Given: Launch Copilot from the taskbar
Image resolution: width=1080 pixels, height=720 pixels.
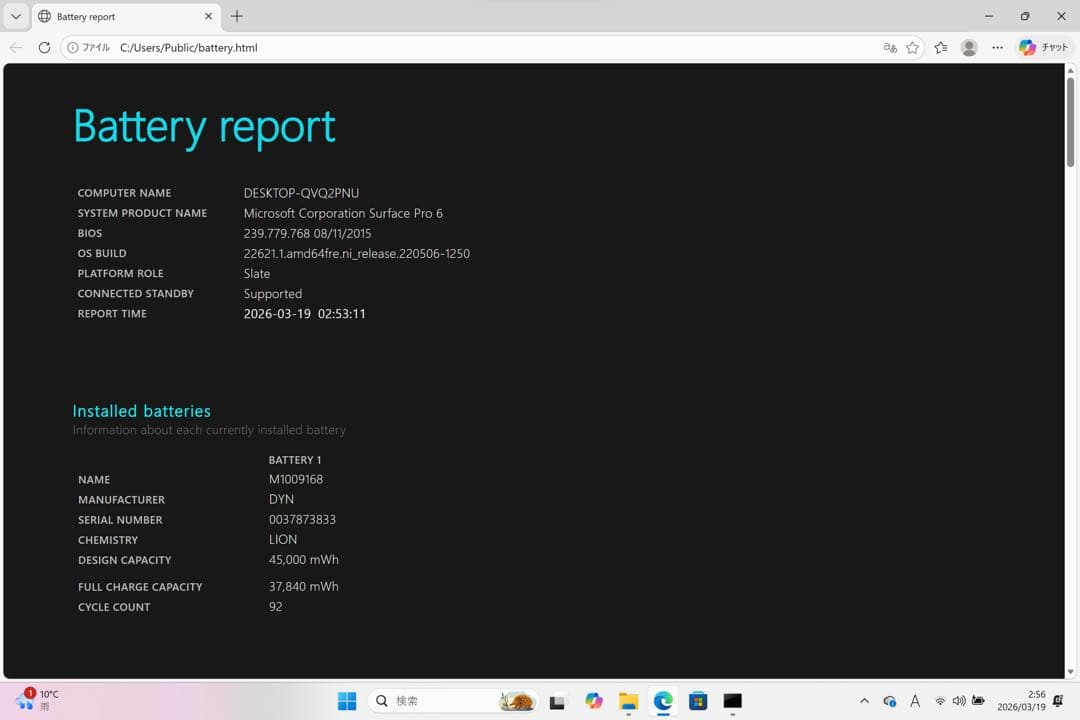Looking at the screenshot, I should tap(594, 701).
